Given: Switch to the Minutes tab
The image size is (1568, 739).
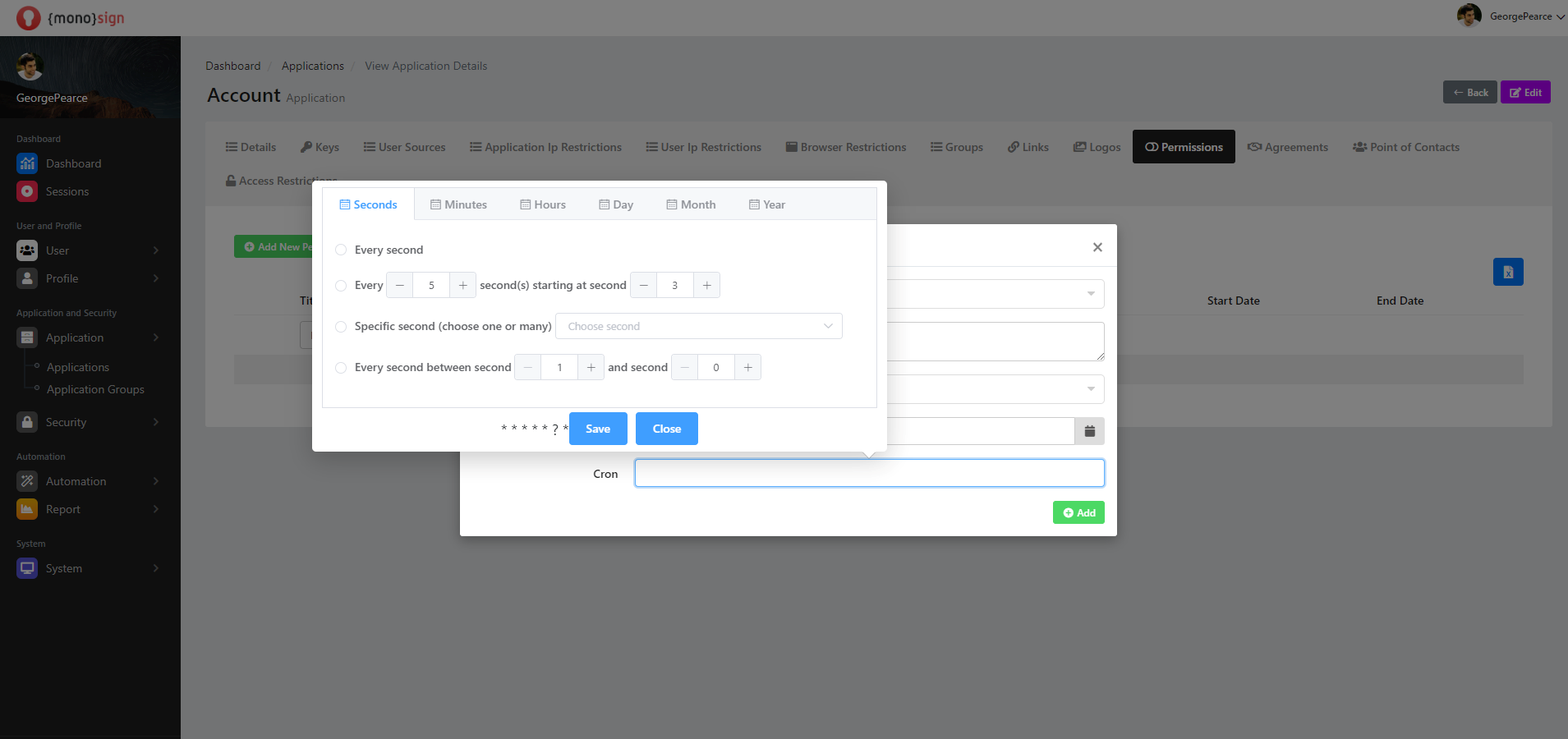Looking at the screenshot, I should (458, 204).
